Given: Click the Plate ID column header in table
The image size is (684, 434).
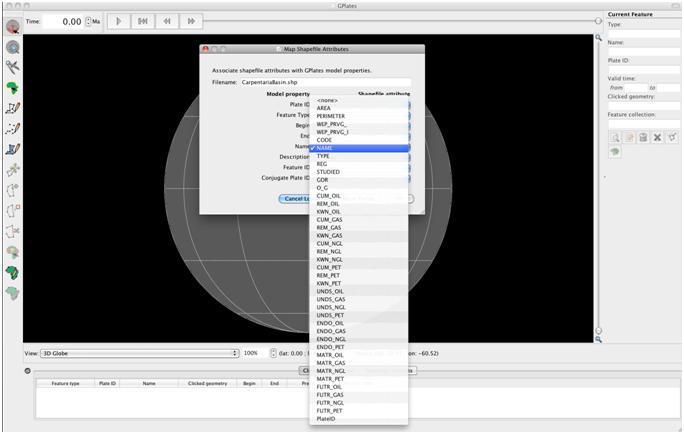Looking at the screenshot, I should [x=107, y=383].
